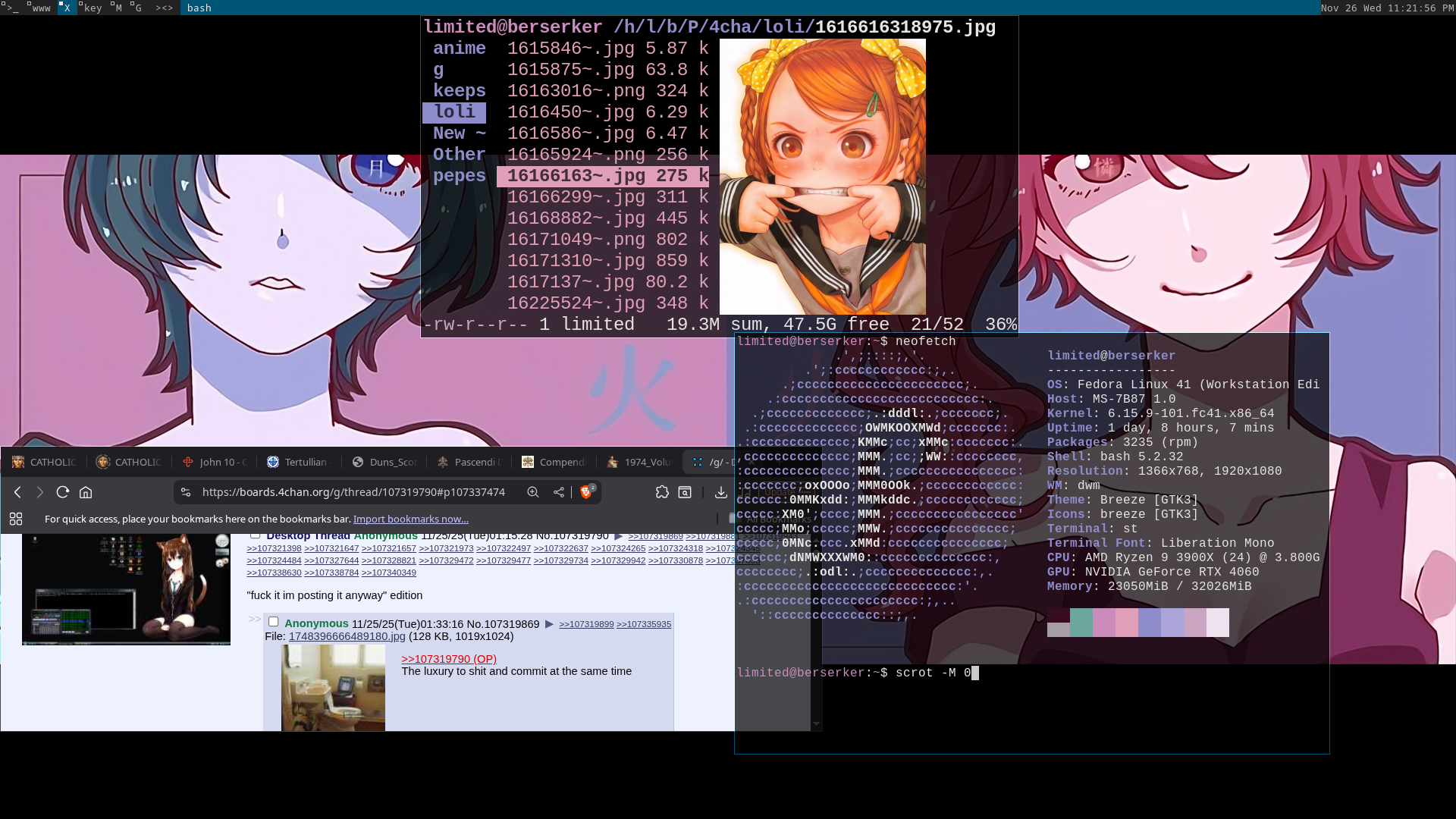The image size is (1456, 819).
Task: Tick the Desktop Thread OP post checkbox
Action: [x=256, y=535]
